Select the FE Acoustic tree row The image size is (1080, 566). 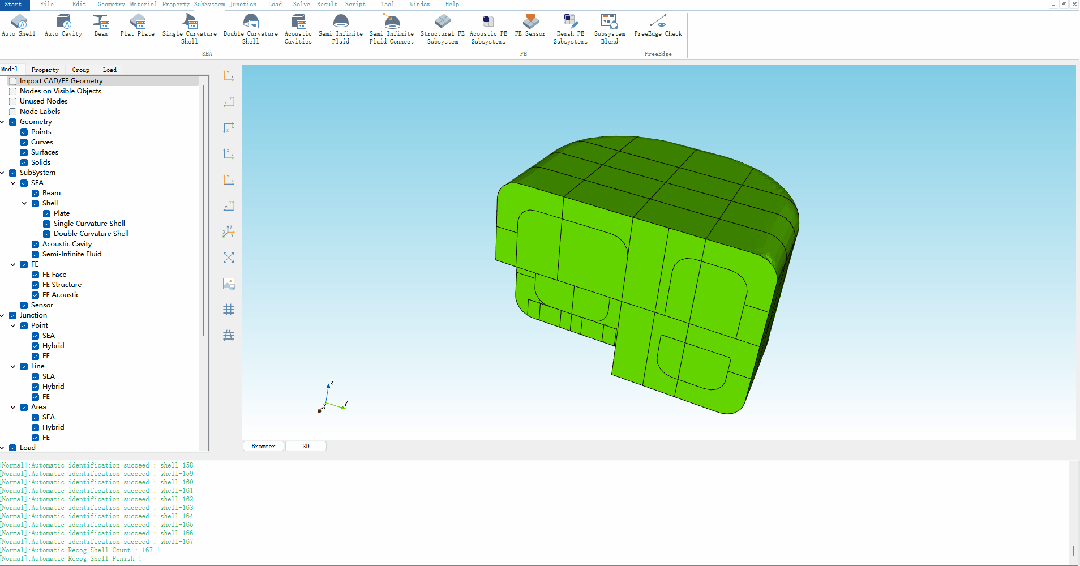(61, 295)
